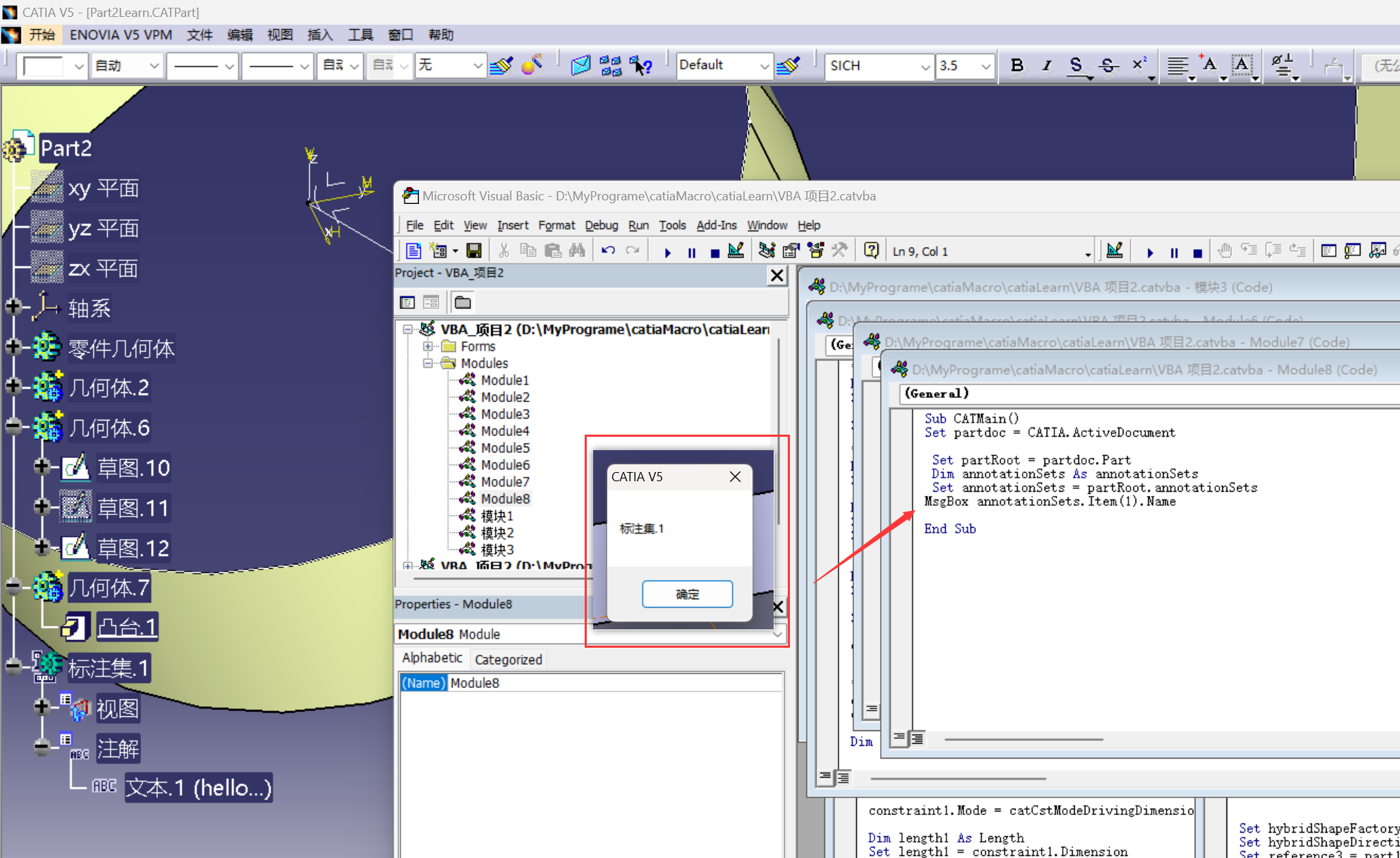Open Project Explorer icon in VBA toolbar
Screen dimensions: 1400x858
coord(767,250)
